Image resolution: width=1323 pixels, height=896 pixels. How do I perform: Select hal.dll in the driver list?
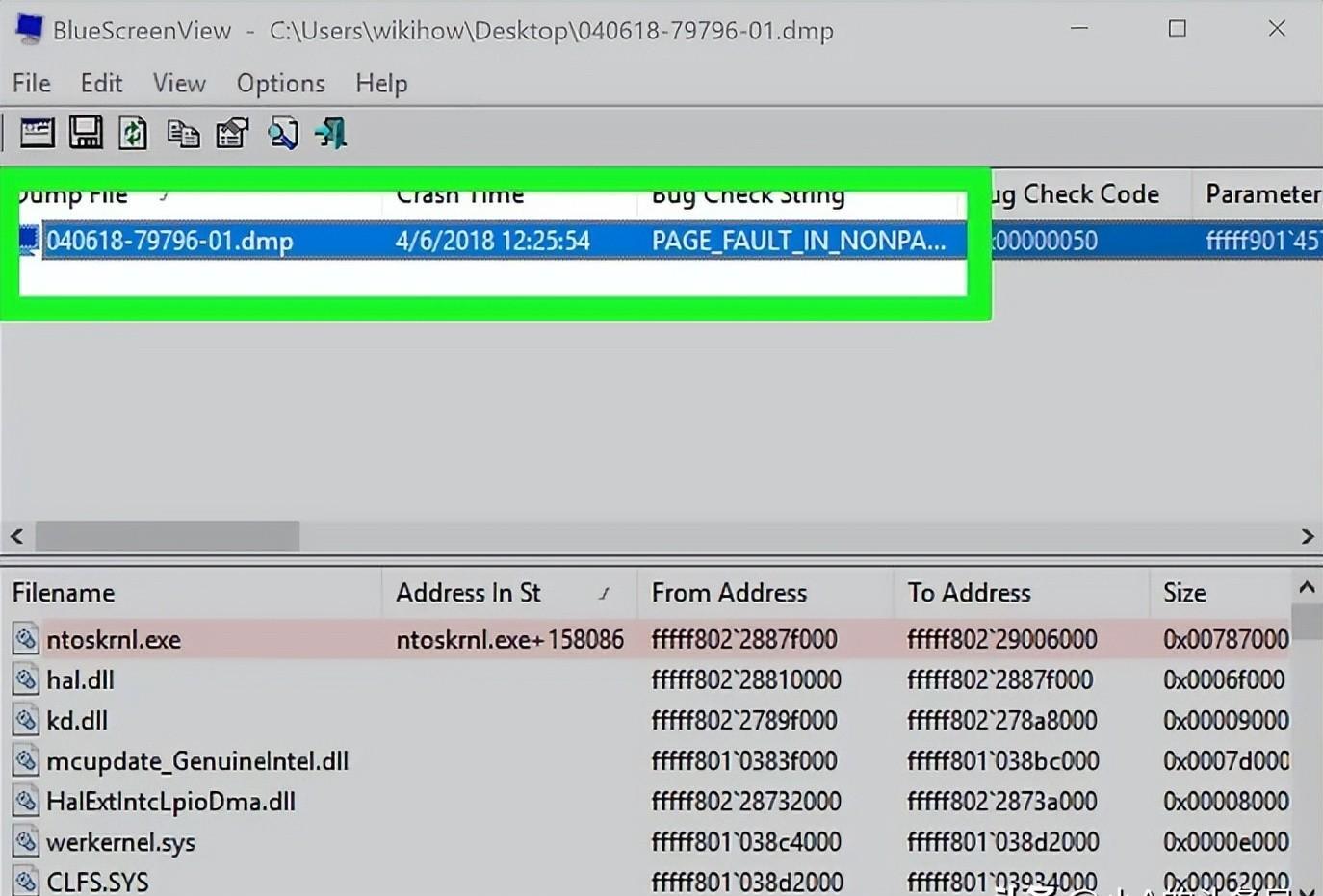pyautogui.click(x=80, y=679)
